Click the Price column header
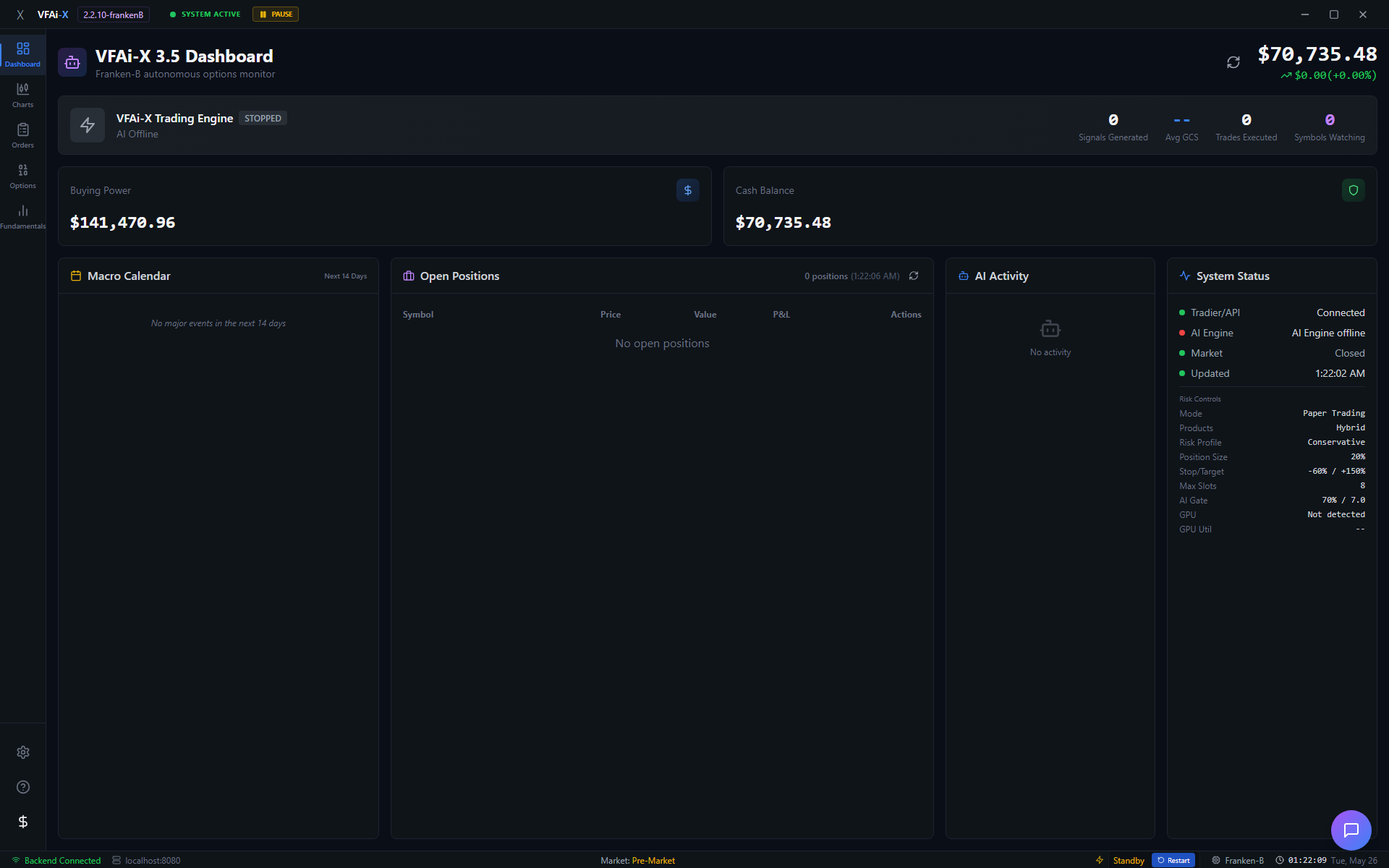Image resolution: width=1389 pixels, height=868 pixels. point(611,315)
